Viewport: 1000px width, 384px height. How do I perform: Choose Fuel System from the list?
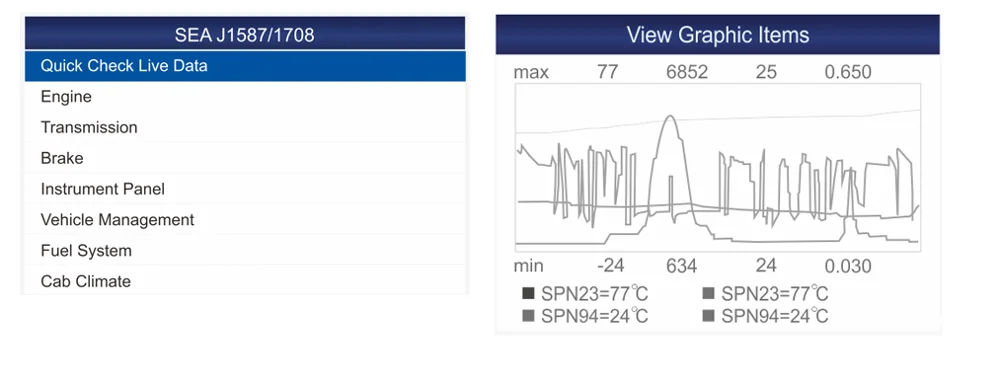click(245, 251)
